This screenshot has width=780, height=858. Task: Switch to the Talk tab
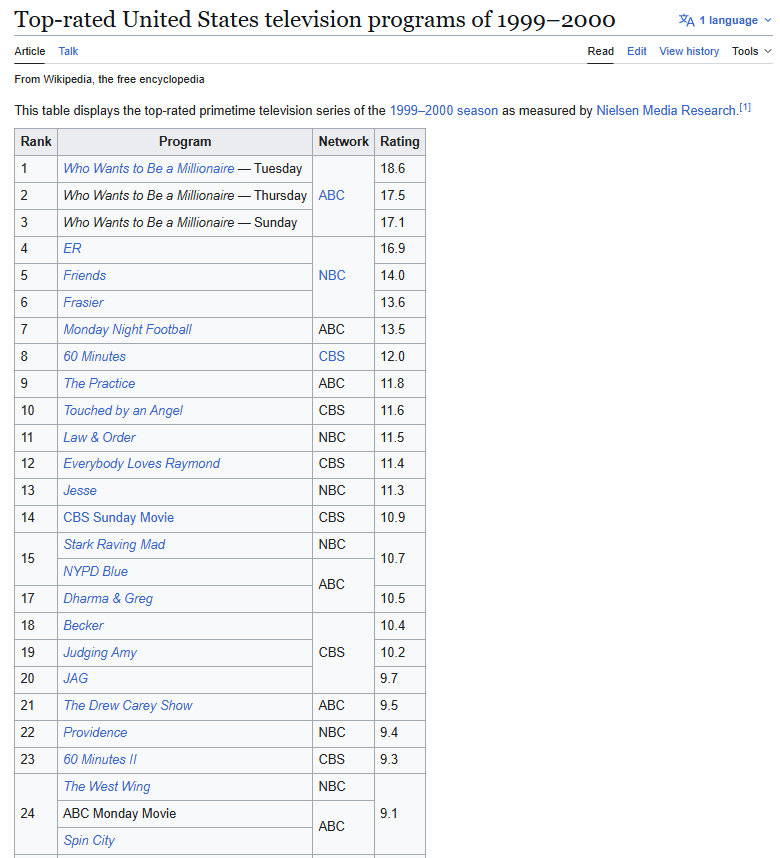(x=68, y=51)
